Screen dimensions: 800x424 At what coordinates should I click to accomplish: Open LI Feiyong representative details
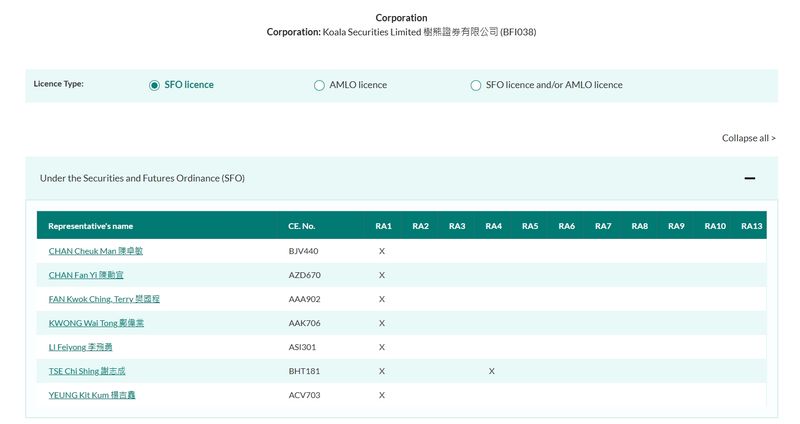(80, 347)
